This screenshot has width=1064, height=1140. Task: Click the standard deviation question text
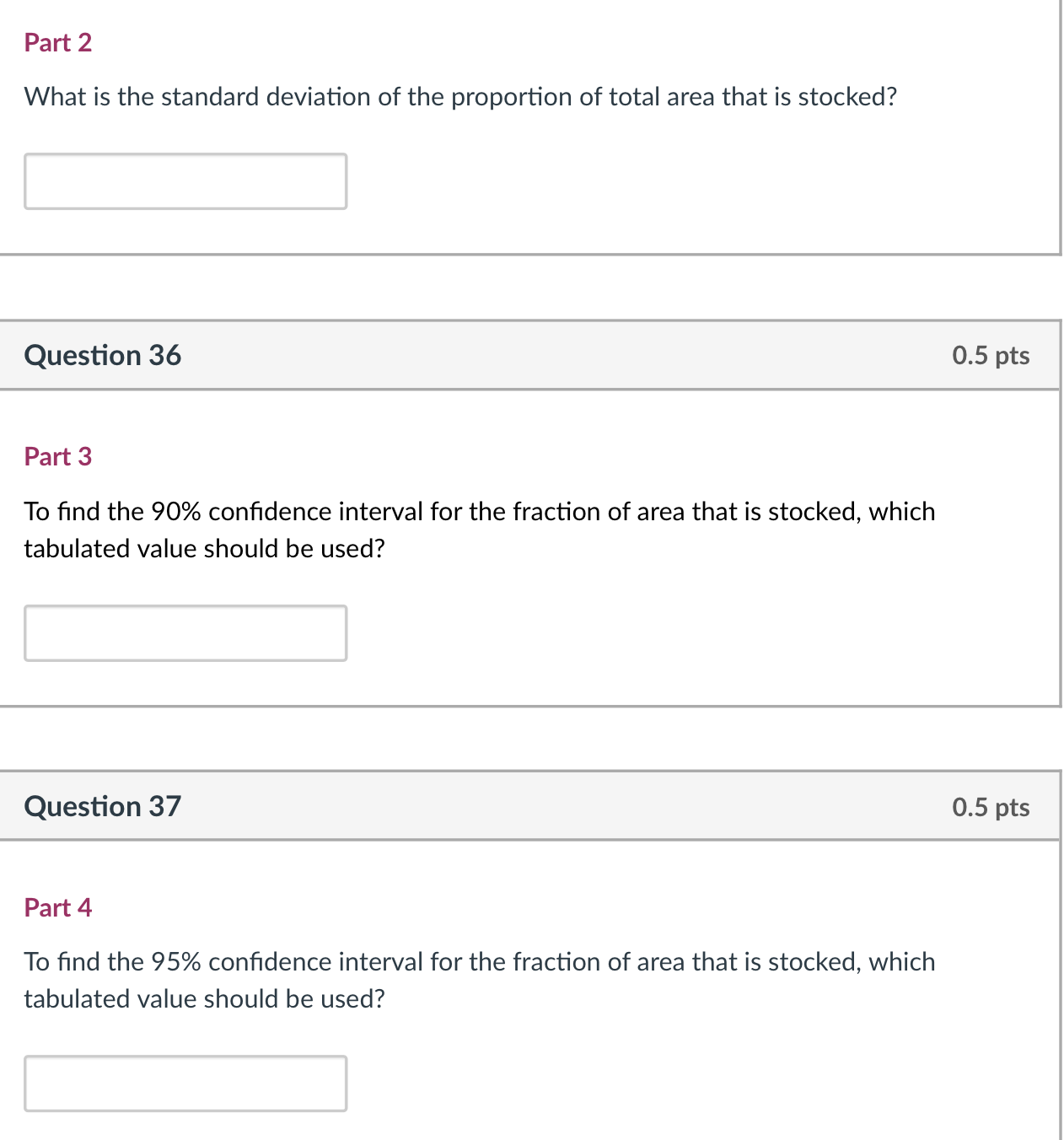(460, 96)
